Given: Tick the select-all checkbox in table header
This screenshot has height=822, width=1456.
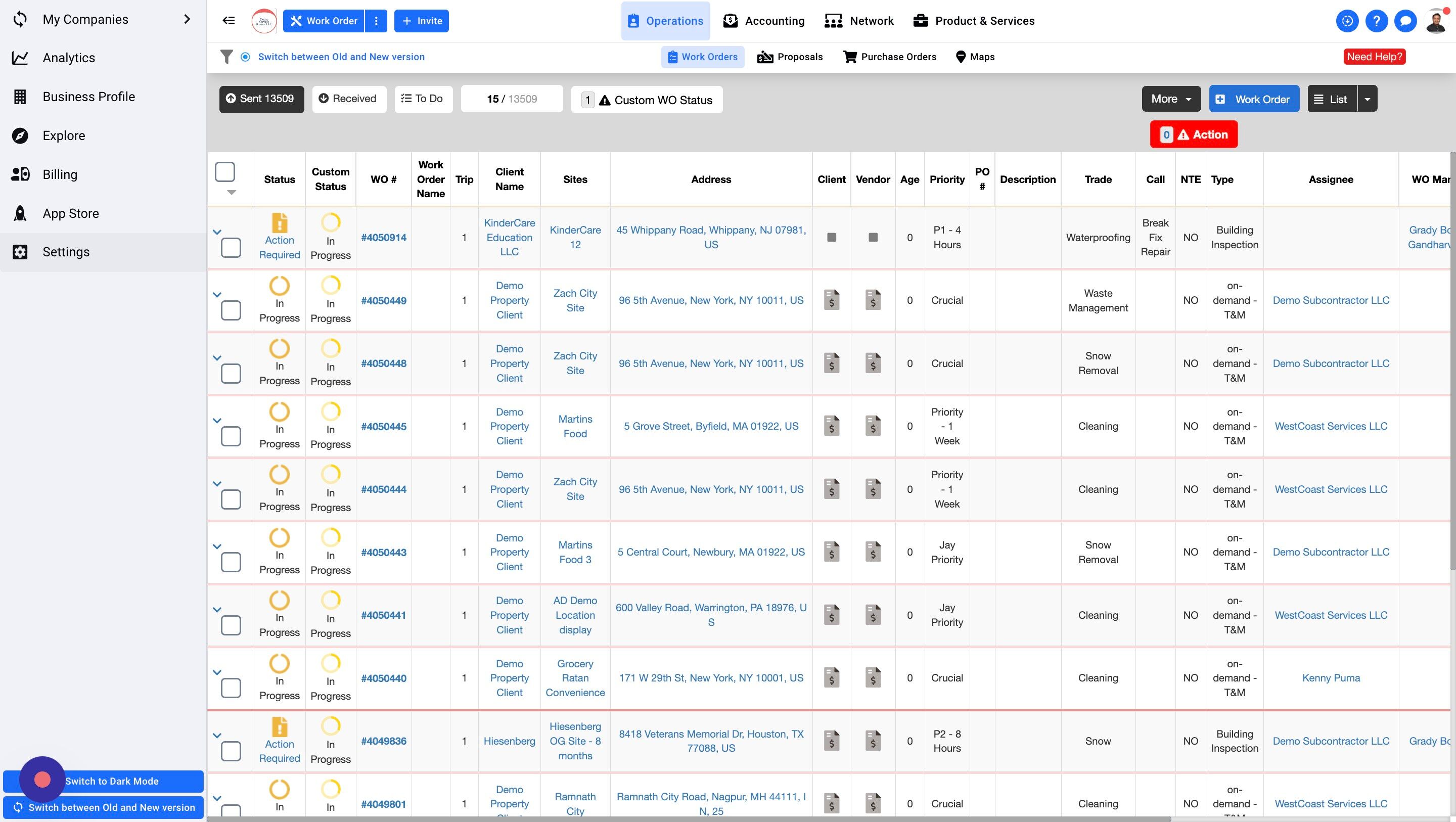Looking at the screenshot, I should coord(225,172).
